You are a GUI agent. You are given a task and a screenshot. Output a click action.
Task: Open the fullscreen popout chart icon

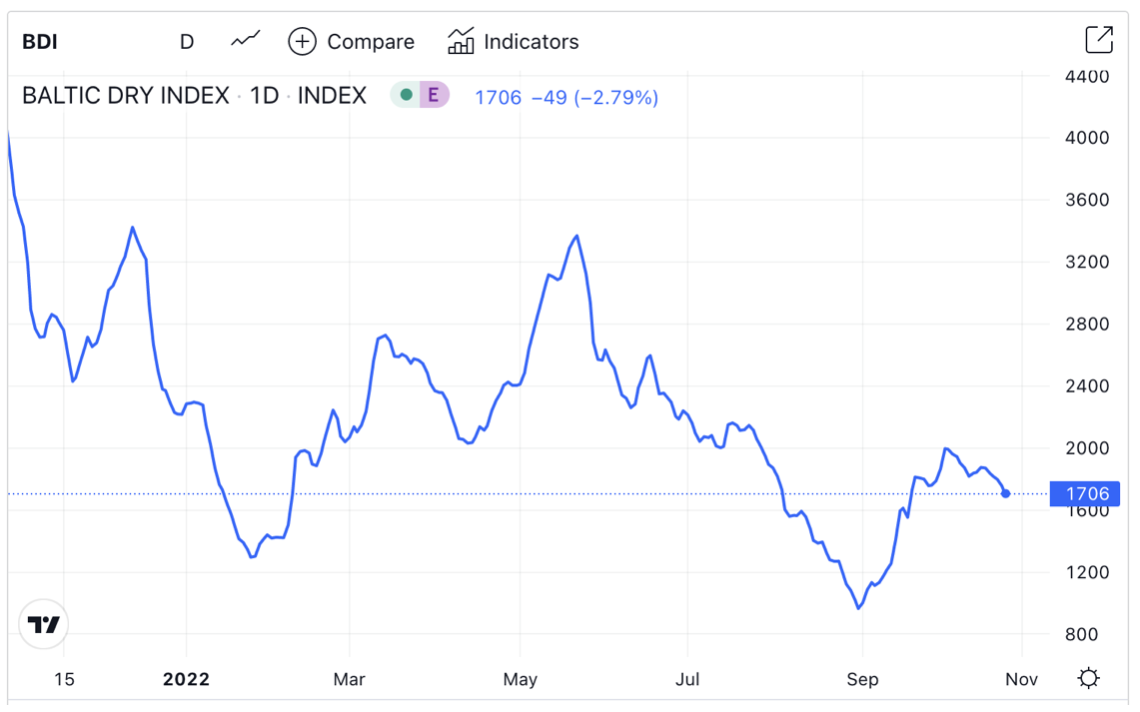[x=1098, y=40]
